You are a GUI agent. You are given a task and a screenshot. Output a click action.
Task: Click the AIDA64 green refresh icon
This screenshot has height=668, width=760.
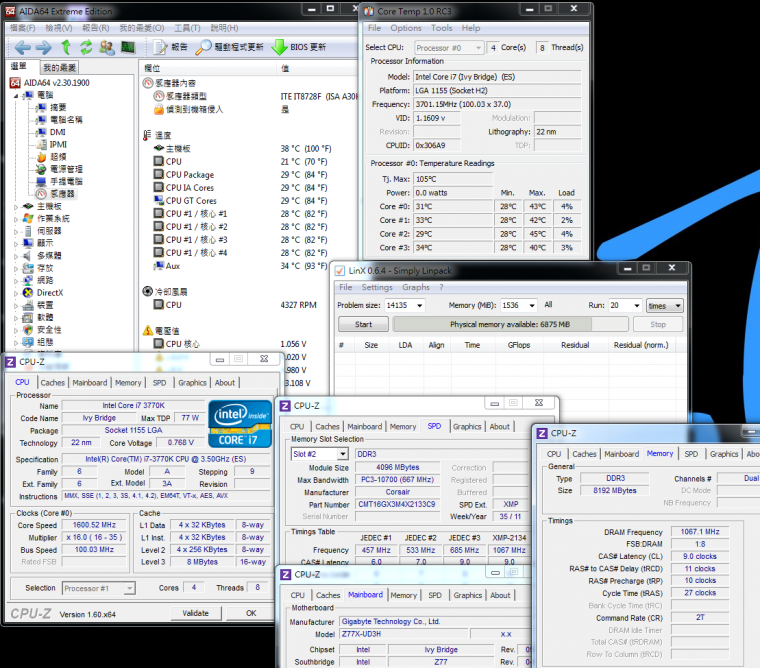coord(86,47)
